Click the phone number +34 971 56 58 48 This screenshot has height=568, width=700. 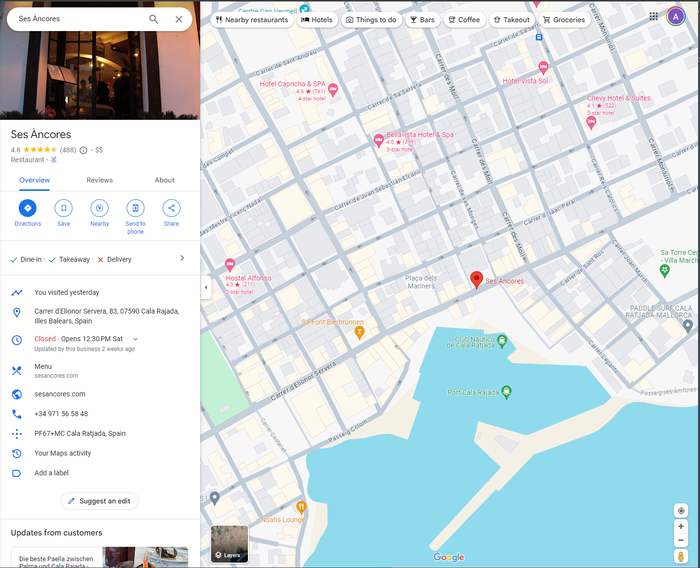coord(61,413)
